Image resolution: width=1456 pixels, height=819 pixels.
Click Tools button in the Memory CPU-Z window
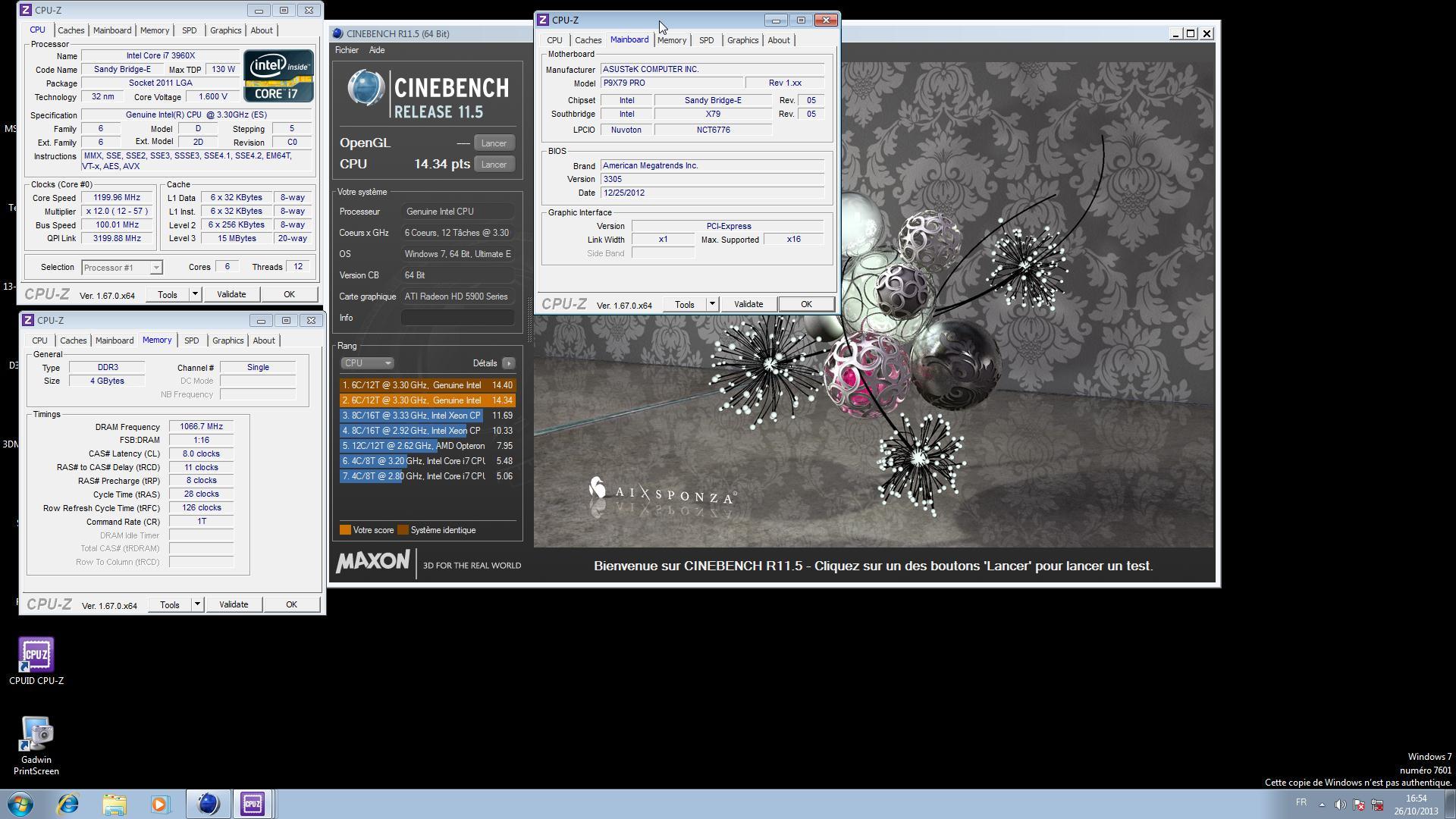170,604
